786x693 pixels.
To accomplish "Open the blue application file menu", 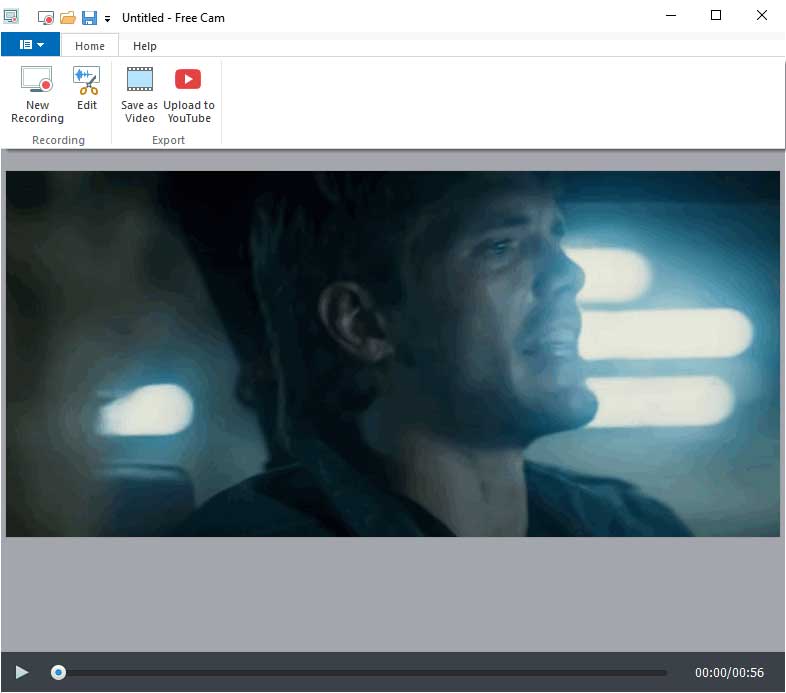I will click(31, 45).
